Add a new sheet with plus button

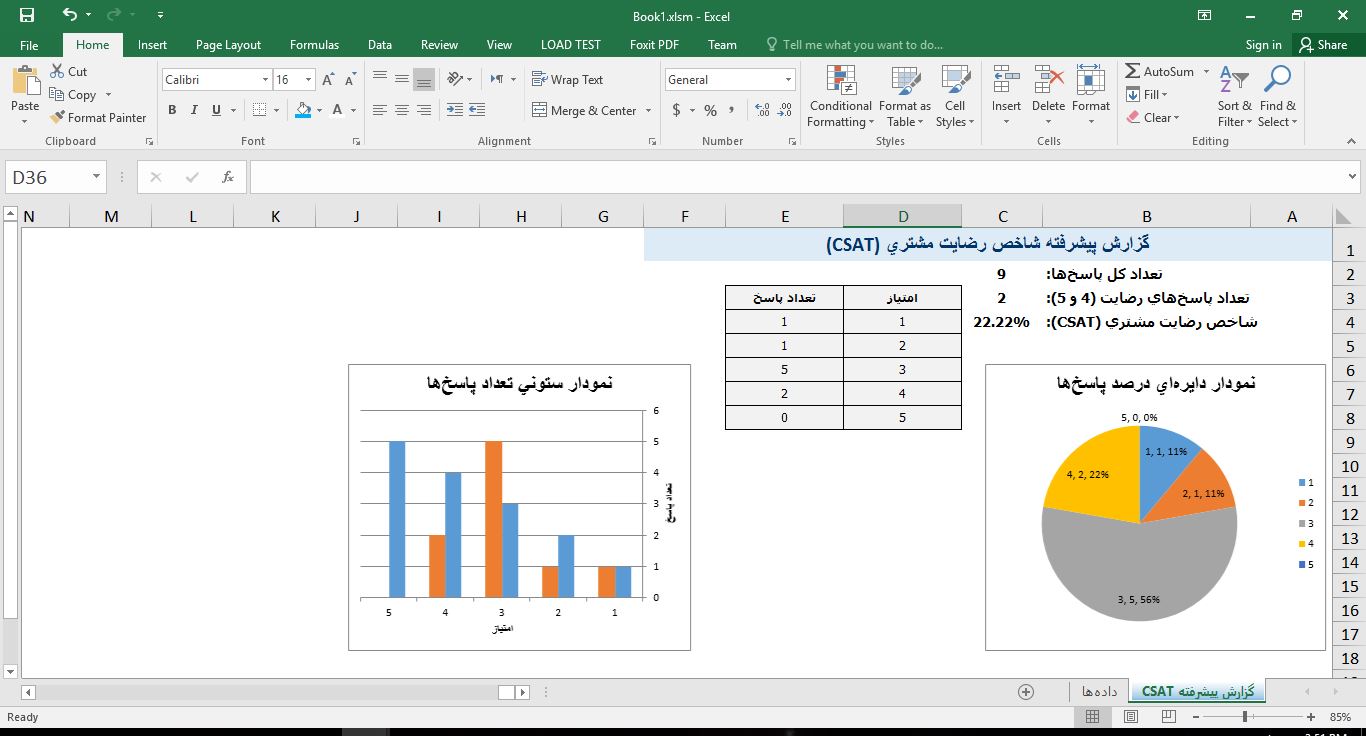[1025, 691]
